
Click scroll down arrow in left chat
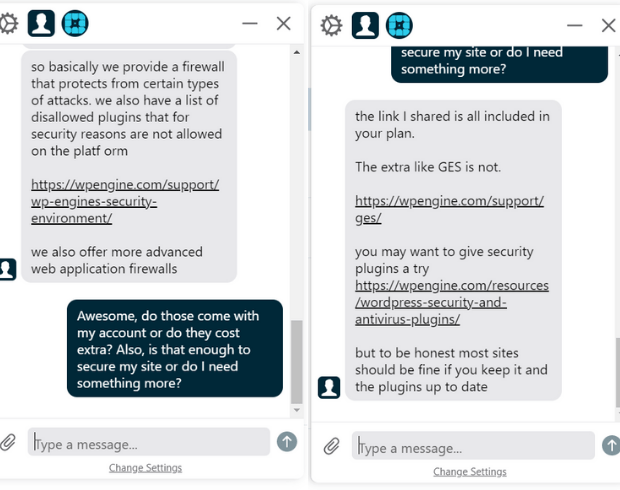pyautogui.click(x=297, y=410)
